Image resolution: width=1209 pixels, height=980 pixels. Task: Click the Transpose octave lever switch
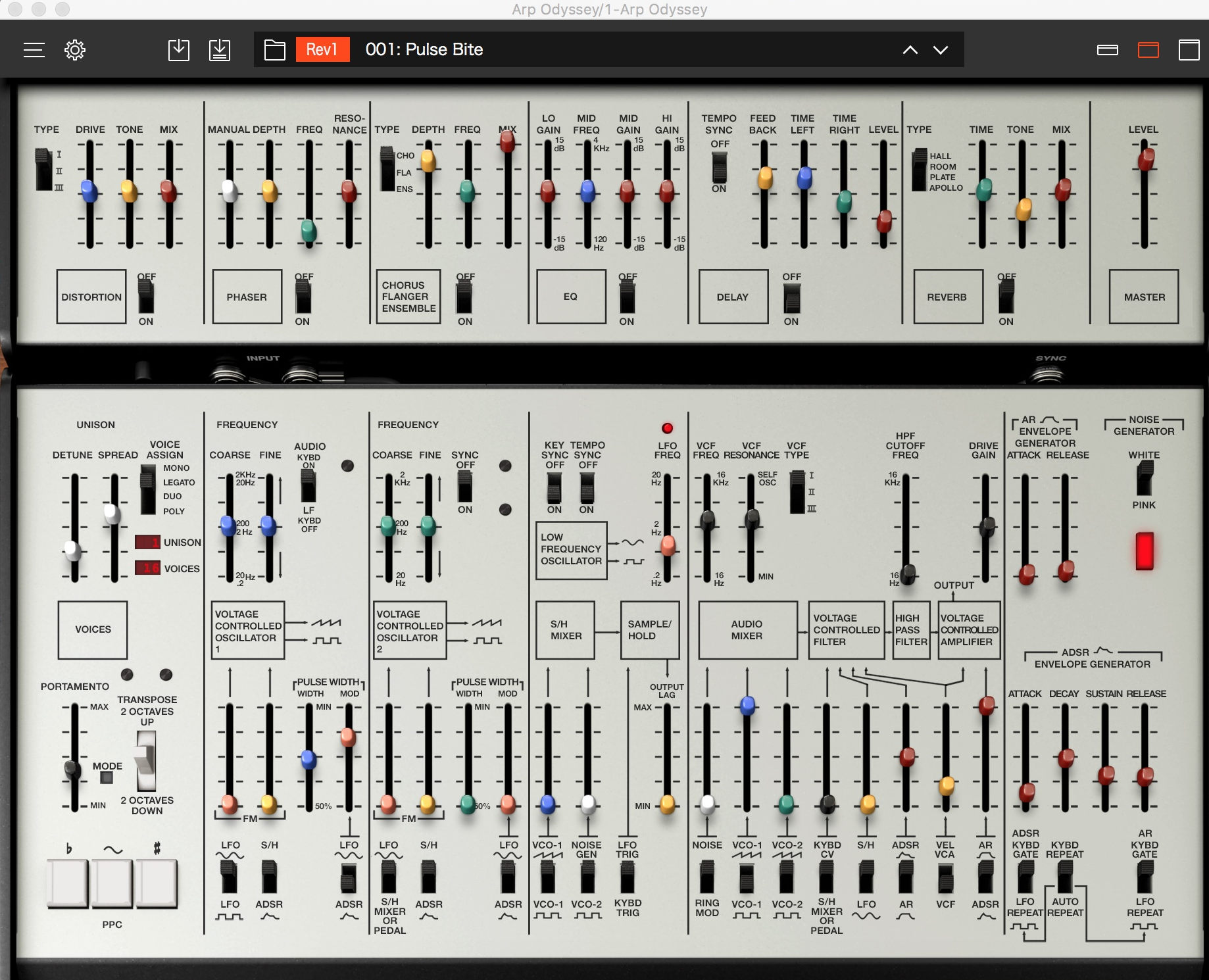pos(146,760)
